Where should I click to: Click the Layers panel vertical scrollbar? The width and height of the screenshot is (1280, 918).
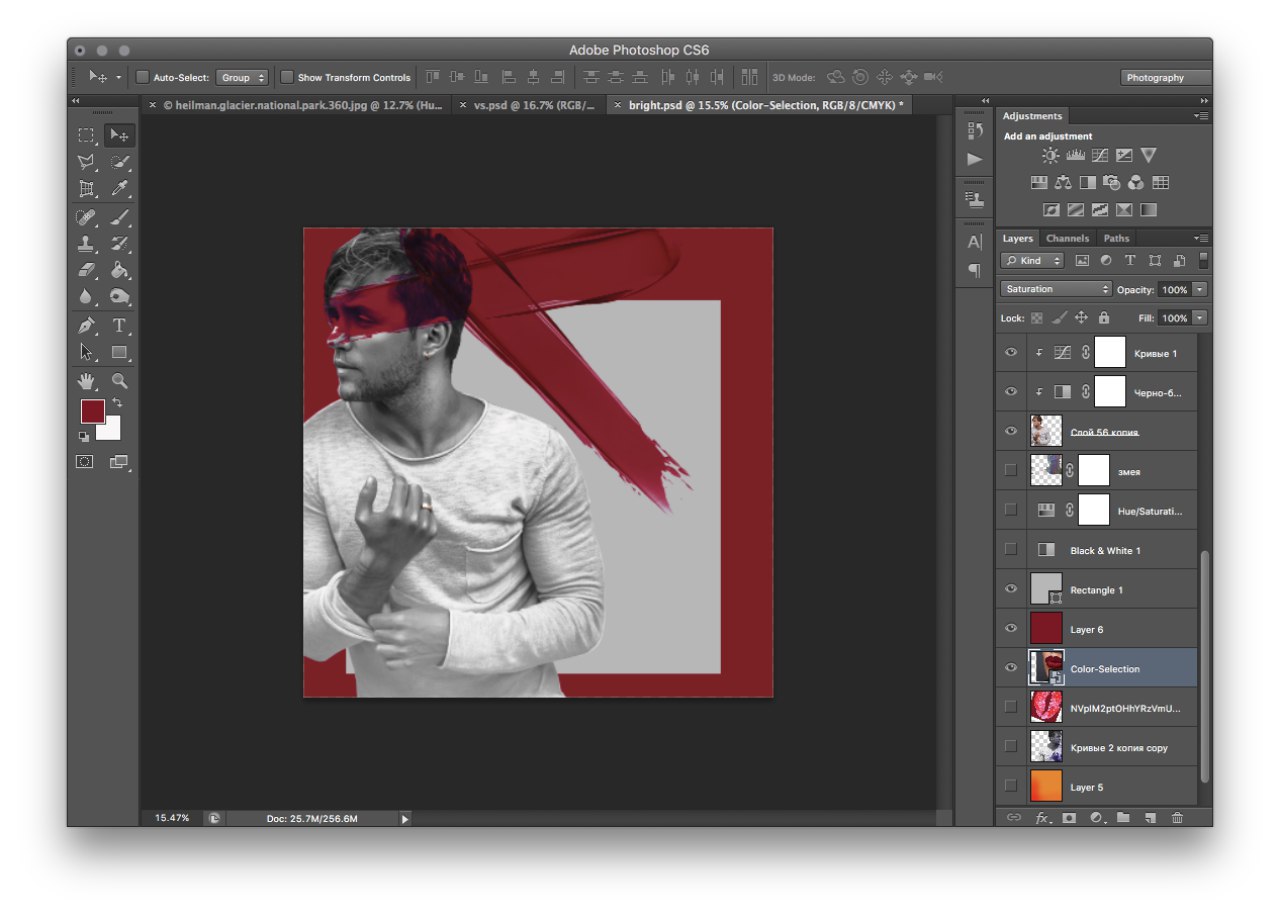coord(1204,665)
